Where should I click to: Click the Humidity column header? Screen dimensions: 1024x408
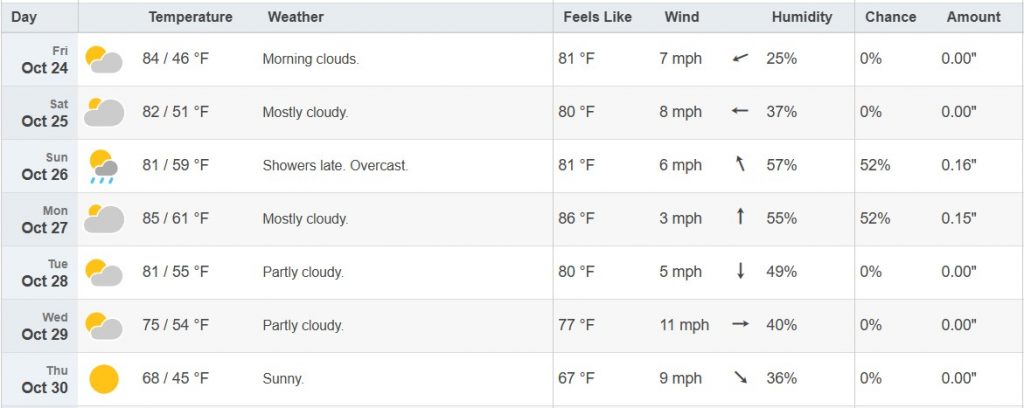pos(801,17)
